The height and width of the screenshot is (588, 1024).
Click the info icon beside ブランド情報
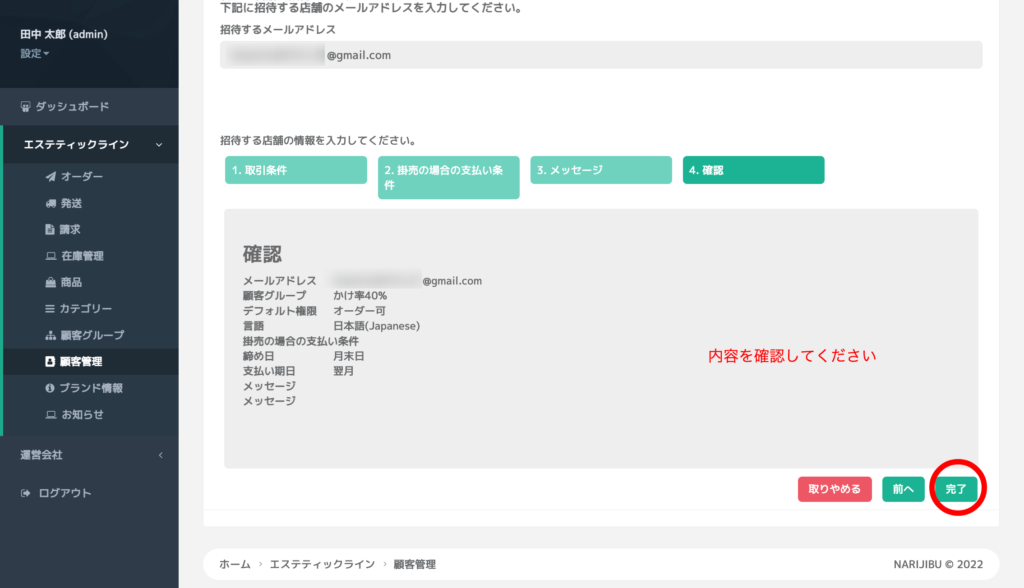tap(51, 388)
